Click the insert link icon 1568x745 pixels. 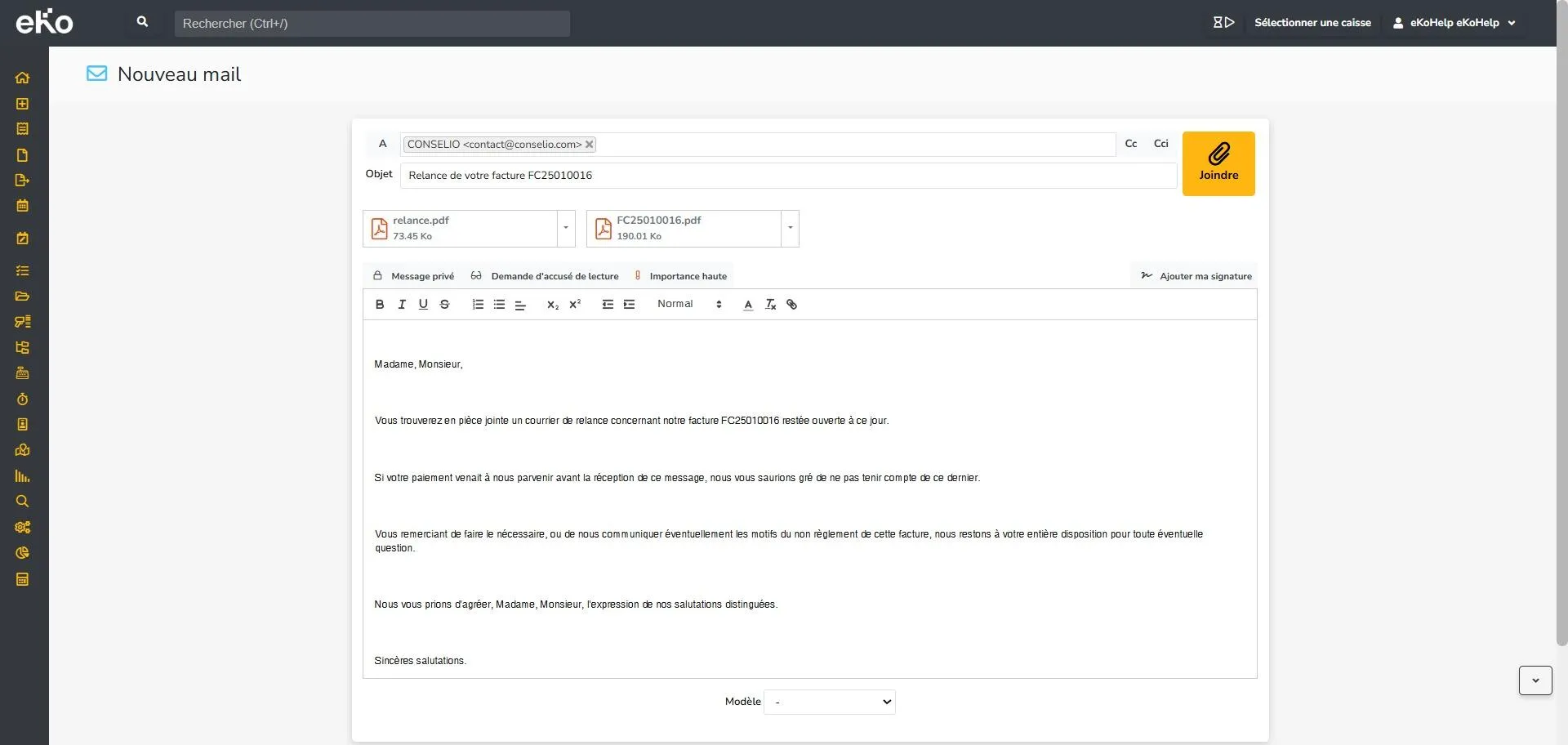(x=791, y=305)
